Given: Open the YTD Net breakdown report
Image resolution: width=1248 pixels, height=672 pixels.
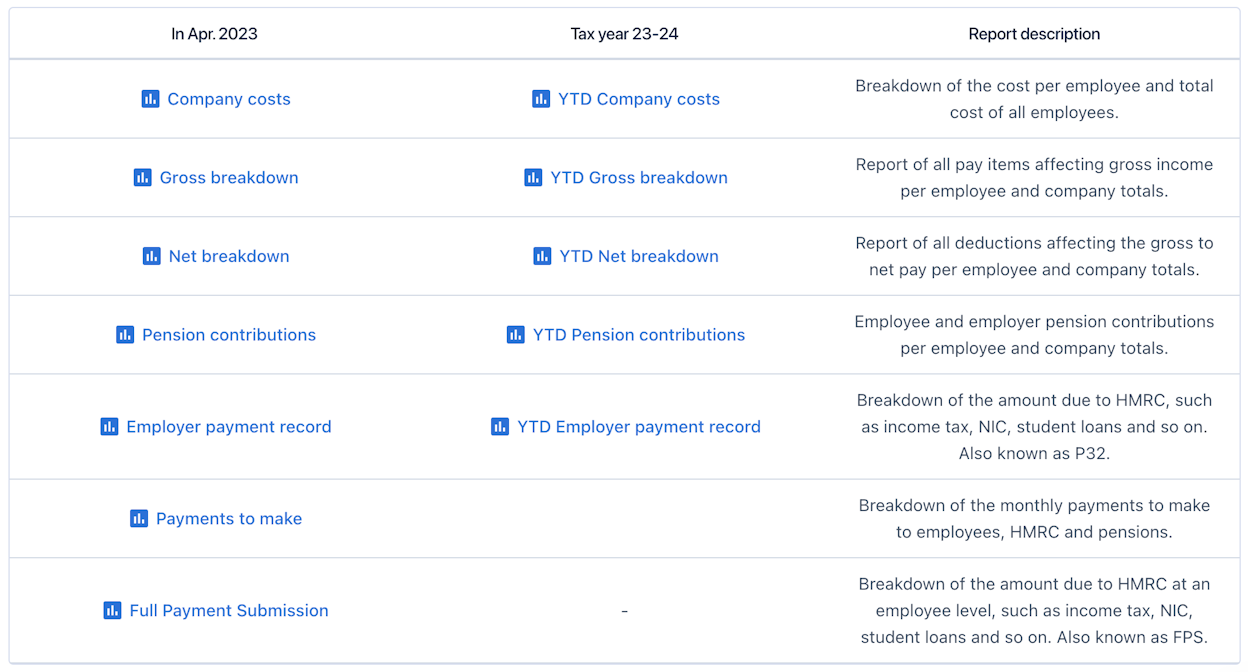Looking at the screenshot, I should (x=639, y=256).
